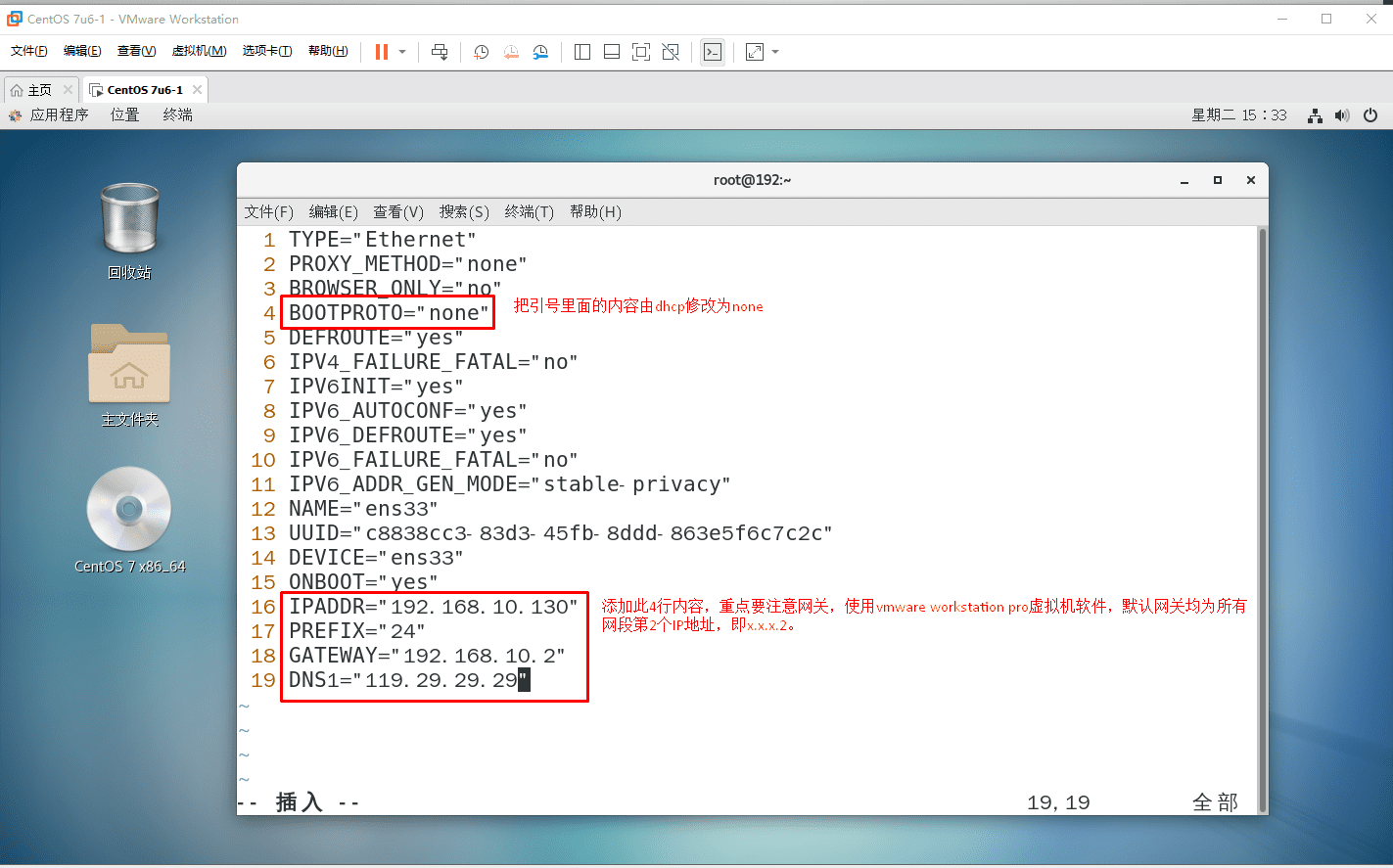
Task: Open the VMware 选项卡(T) menu
Action: [267, 51]
